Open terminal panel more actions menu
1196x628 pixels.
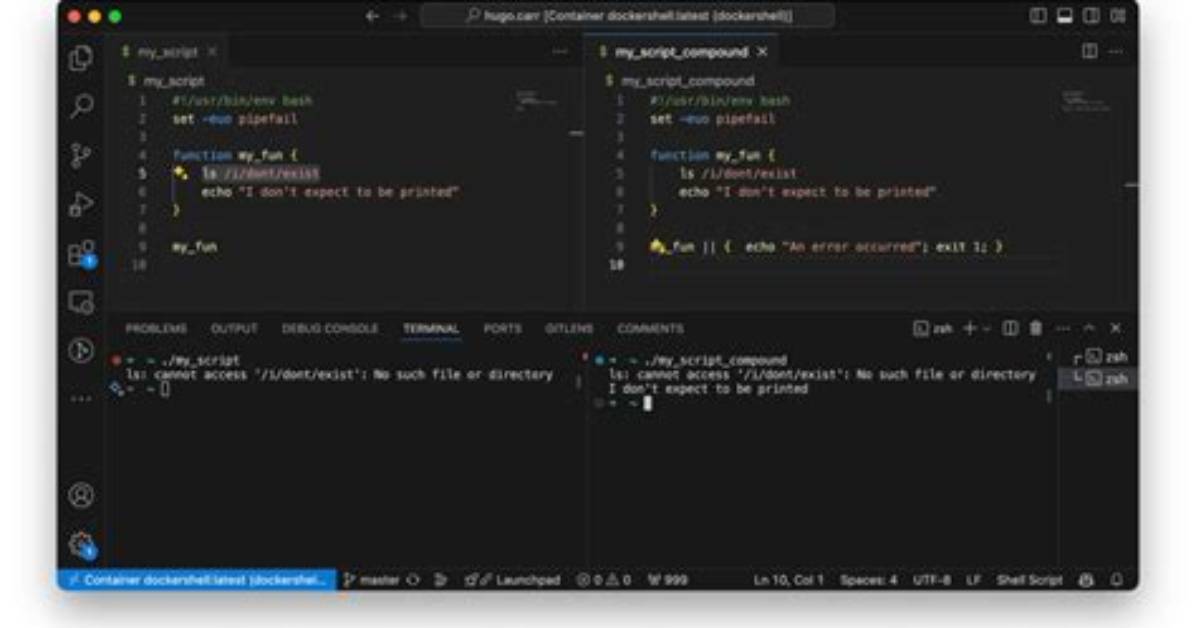[1063, 328]
